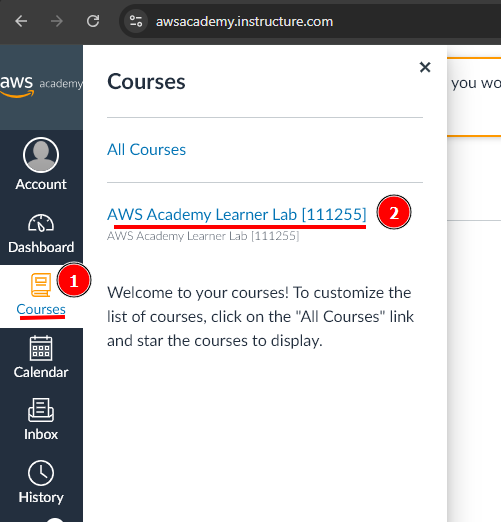Screen dimensions: 501x522
Task: Click the awsacademy.instructure.com address bar
Action: point(244,22)
